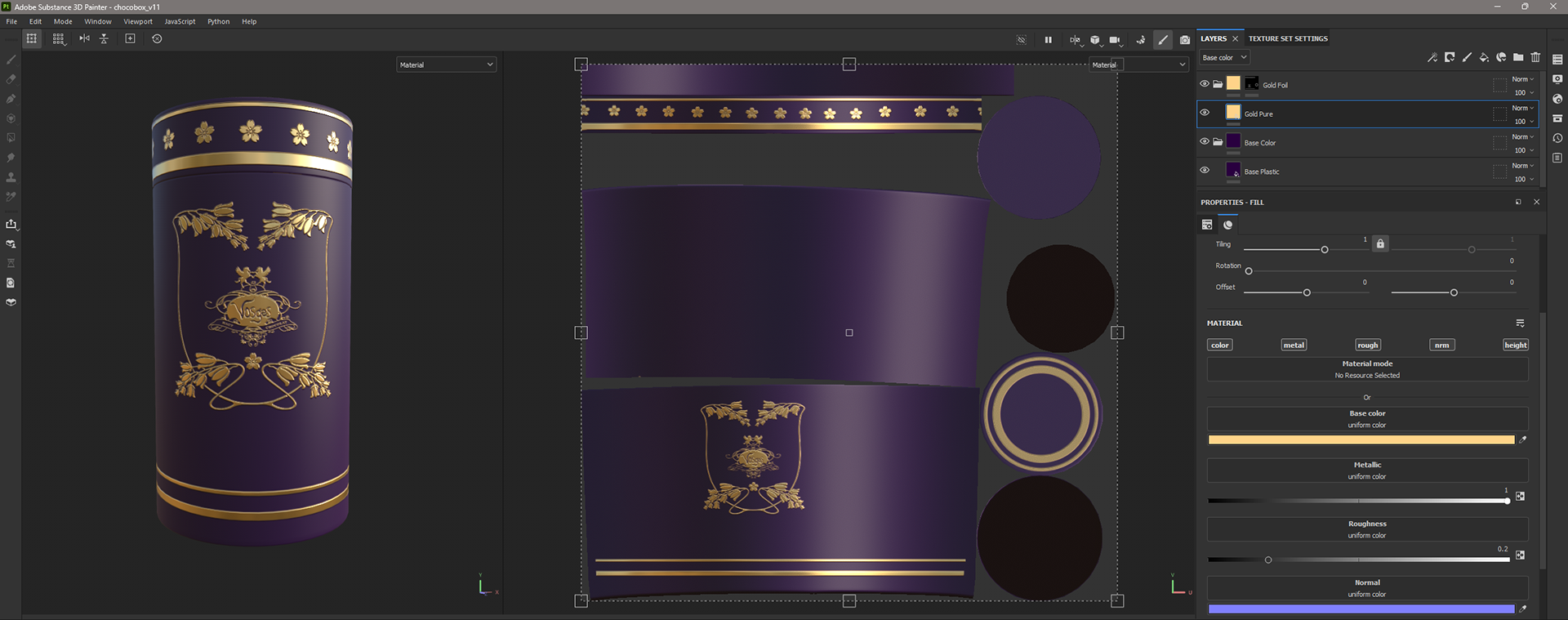Open the Viewport menu
1568x620 pixels.
(x=138, y=21)
